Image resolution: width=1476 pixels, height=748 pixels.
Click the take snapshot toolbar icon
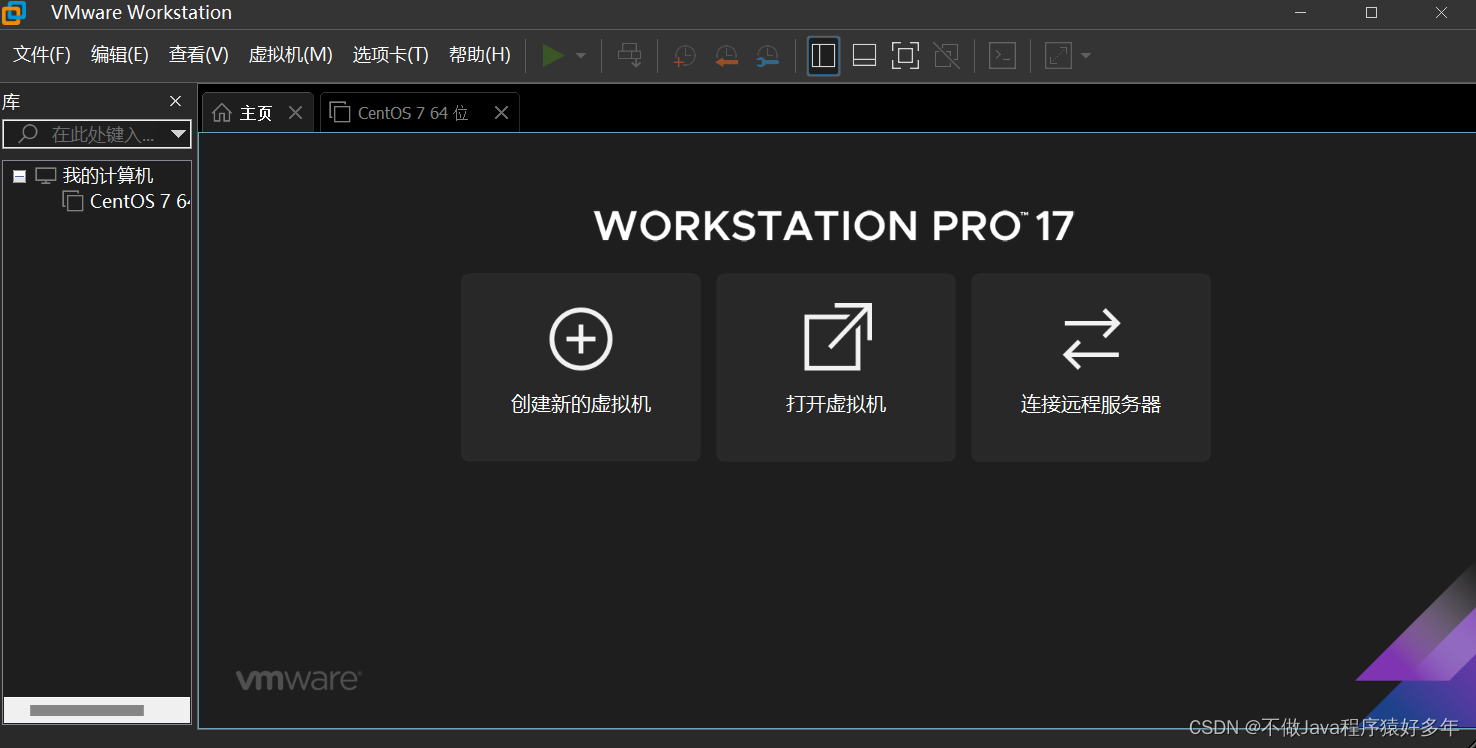click(685, 56)
